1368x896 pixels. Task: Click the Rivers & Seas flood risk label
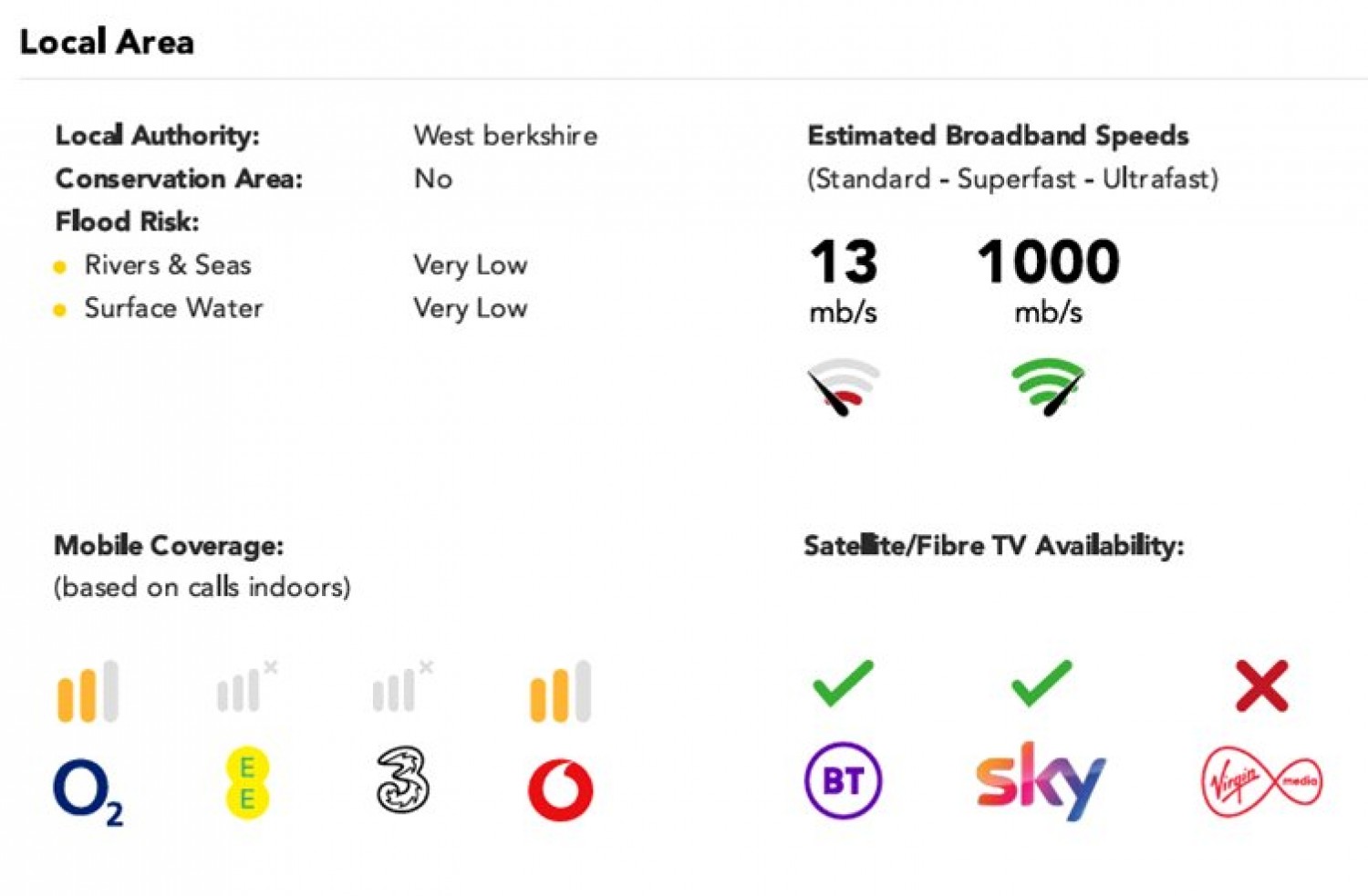(x=168, y=265)
